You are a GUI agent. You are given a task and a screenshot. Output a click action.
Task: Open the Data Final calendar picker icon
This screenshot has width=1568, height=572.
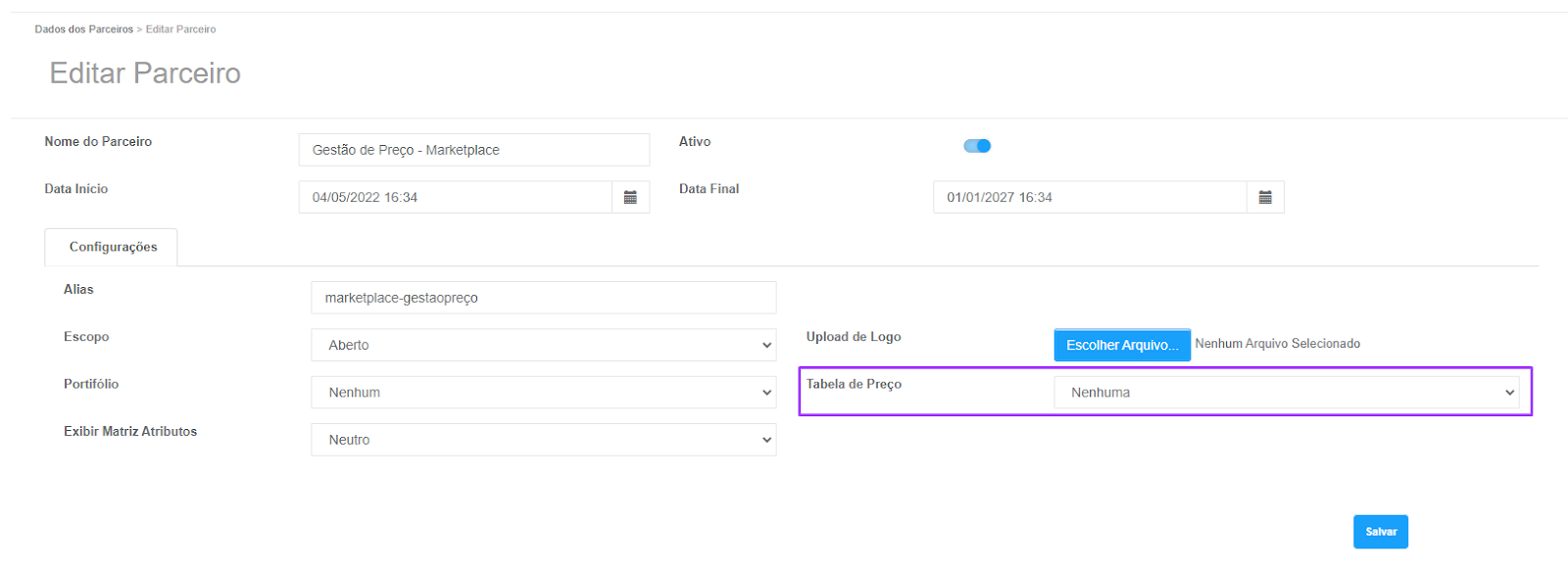tap(1265, 197)
